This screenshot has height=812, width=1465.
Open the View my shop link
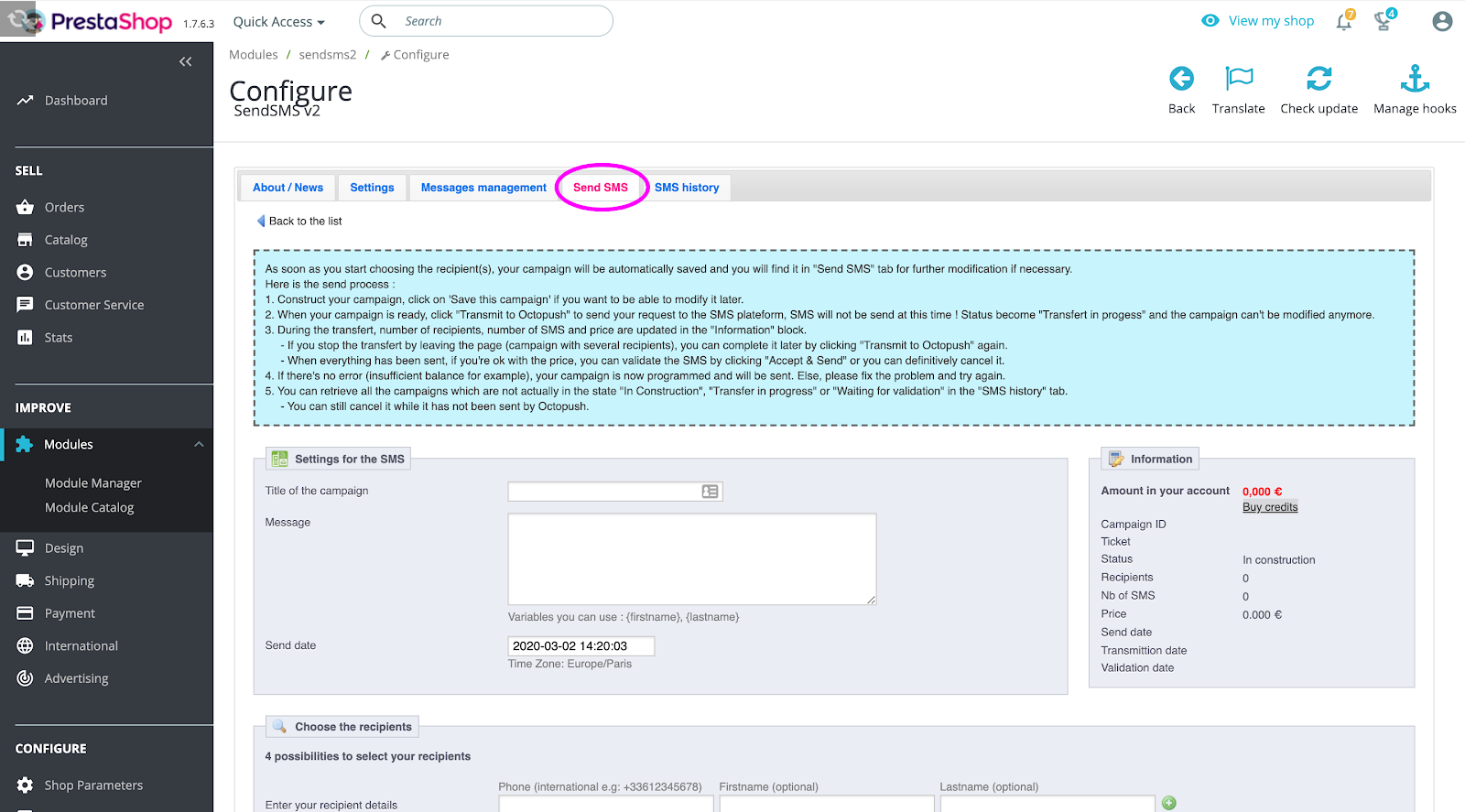(x=1271, y=21)
